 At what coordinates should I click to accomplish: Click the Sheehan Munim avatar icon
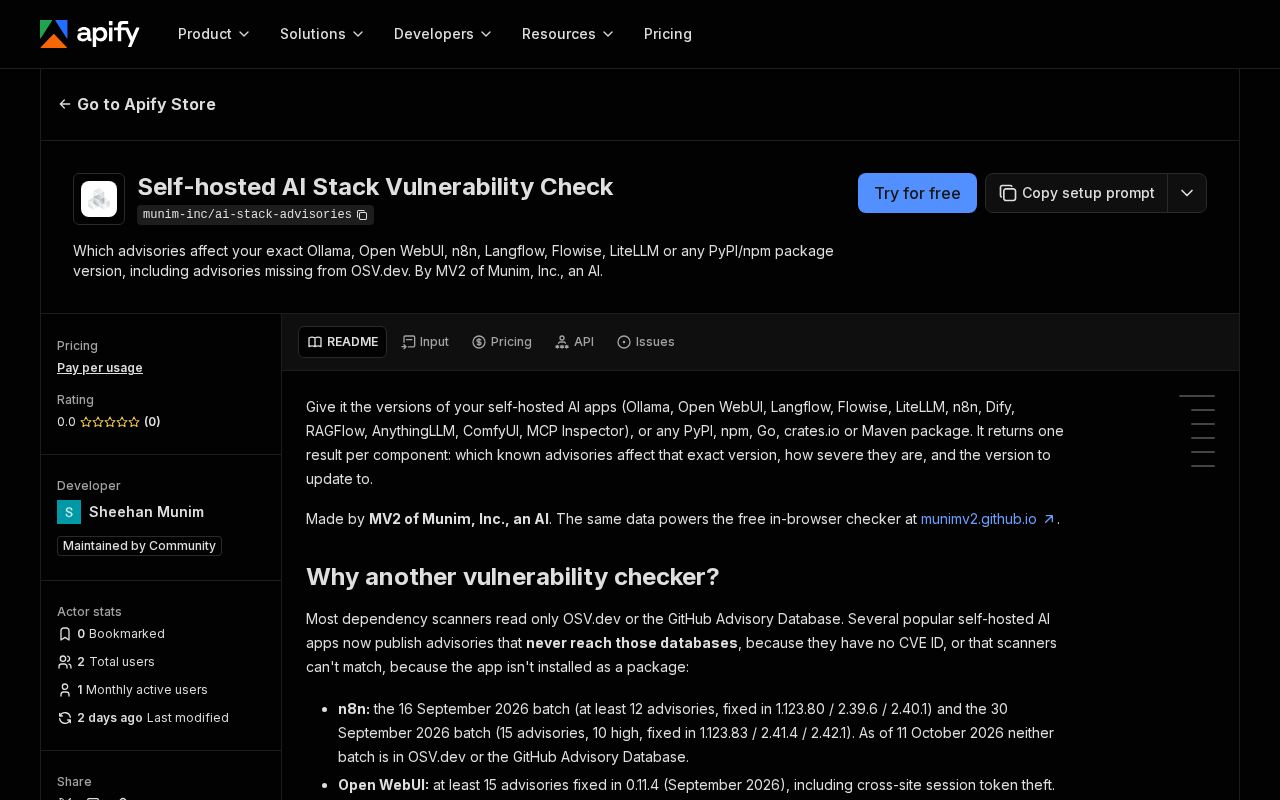coord(69,512)
